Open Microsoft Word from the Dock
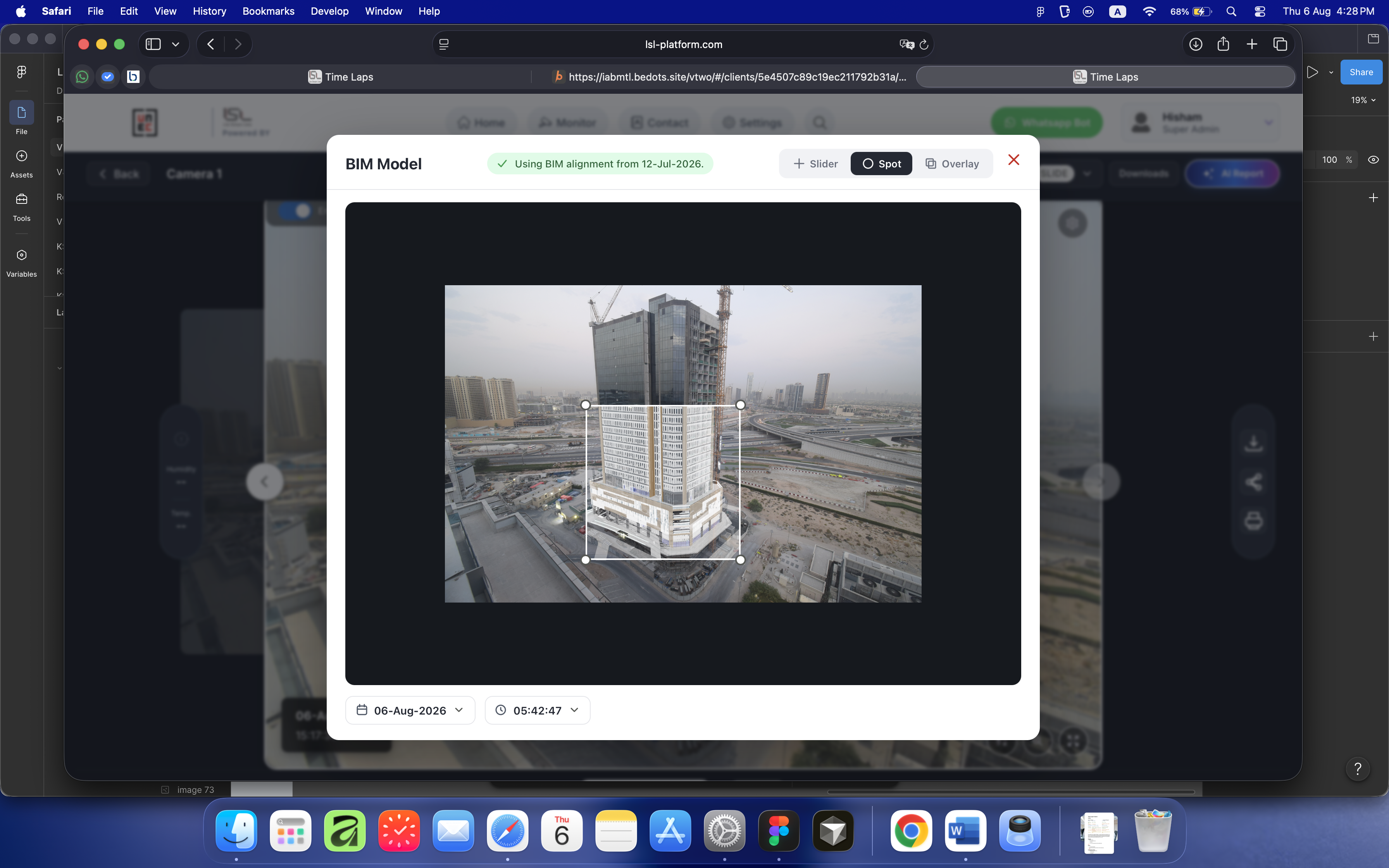Screen dimensions: 1389x868 coord(965,830)
